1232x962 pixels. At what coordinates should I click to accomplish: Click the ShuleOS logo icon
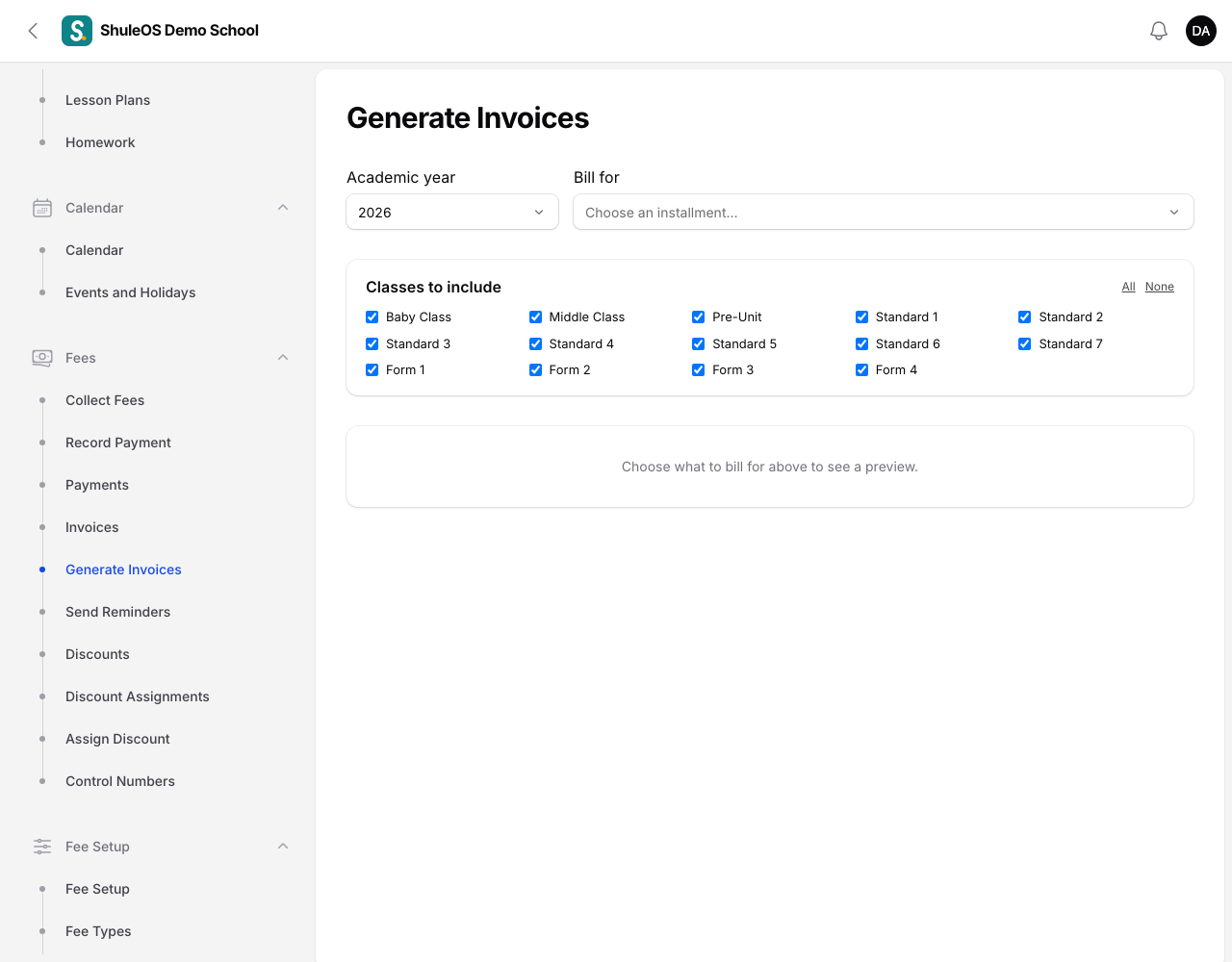[77, 31]
